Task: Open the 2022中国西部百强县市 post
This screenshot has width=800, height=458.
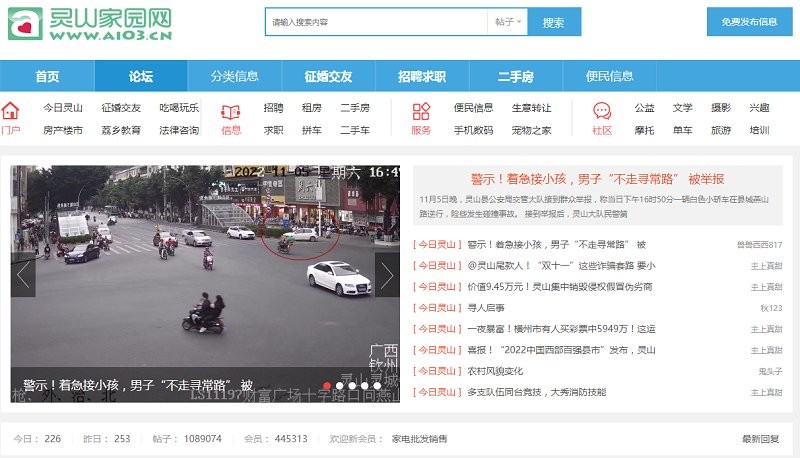Action: [x=561, y=350]
